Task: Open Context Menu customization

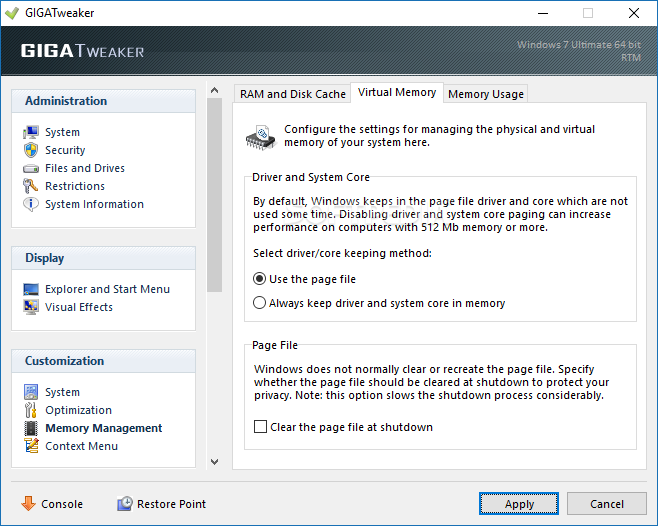Action: point(81,447)
